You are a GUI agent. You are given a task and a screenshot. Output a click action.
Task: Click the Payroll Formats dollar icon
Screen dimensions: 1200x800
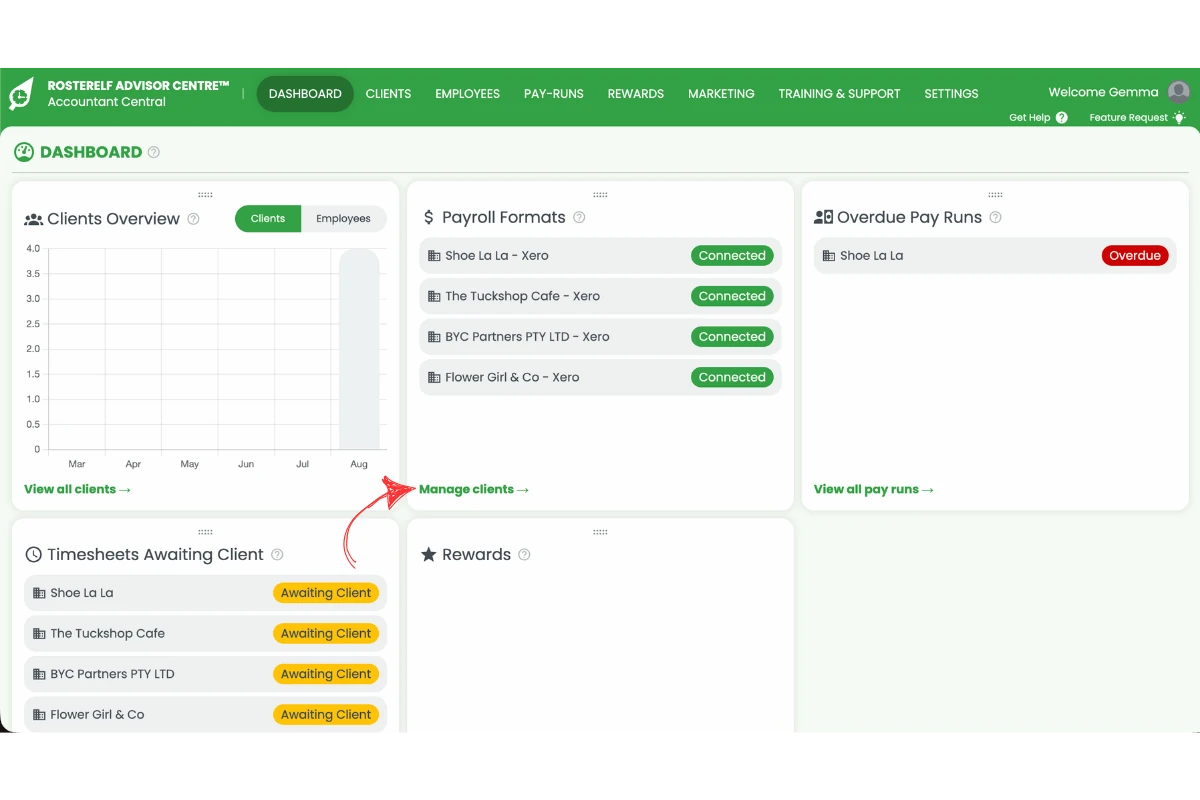[429, 218]
